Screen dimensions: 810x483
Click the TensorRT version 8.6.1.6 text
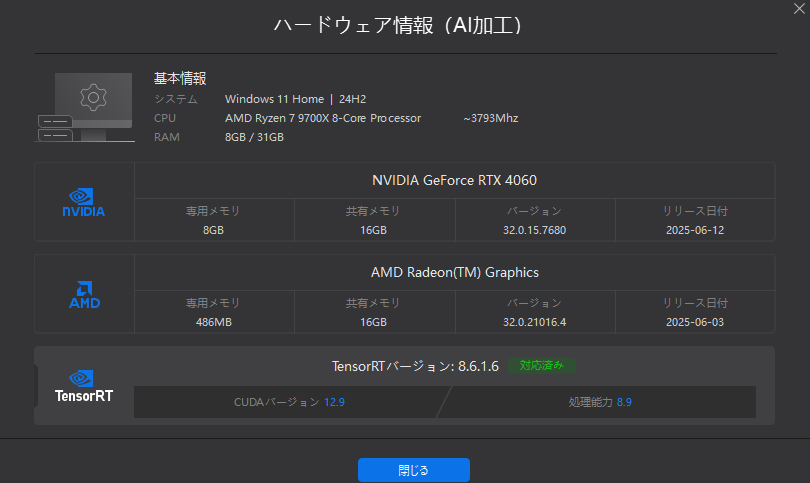click(x=415, y=366)
